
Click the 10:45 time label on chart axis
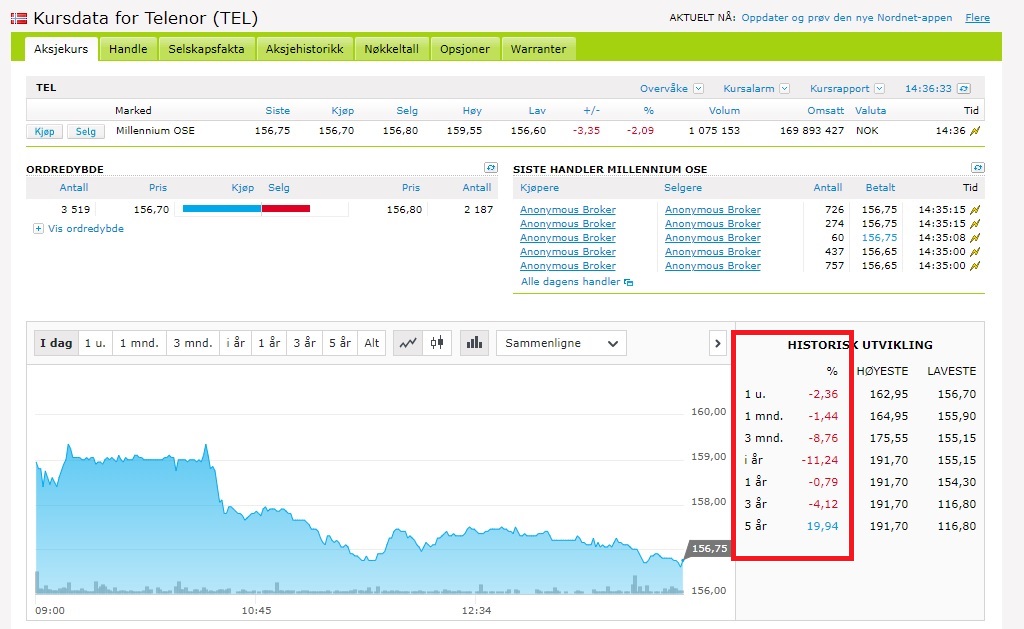(256, 611)
